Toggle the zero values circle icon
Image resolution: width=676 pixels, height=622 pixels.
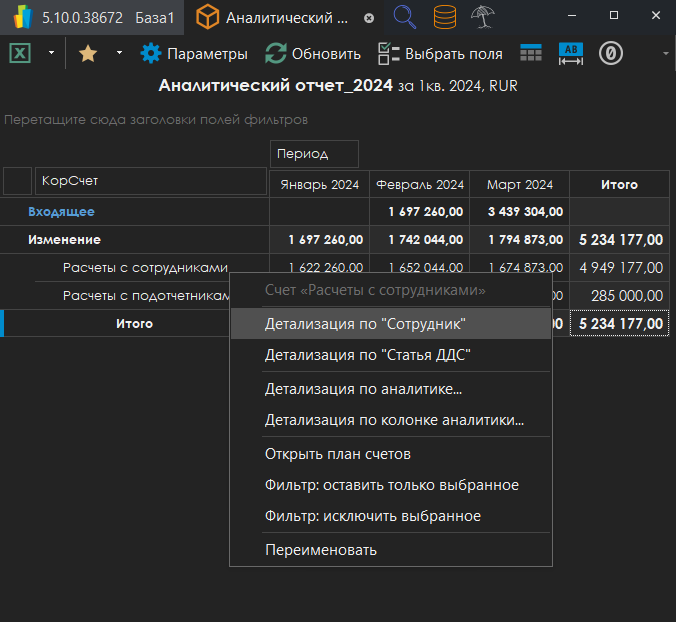tap(611, 54)
